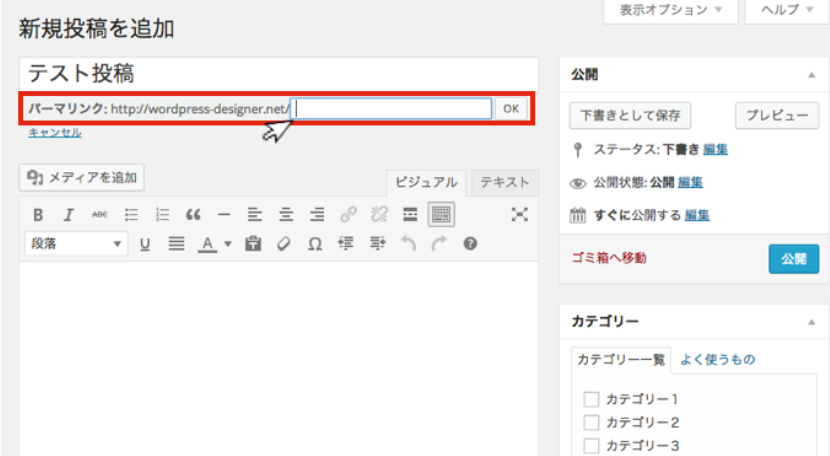
Task: Open the 段落 paragraph format dropdown
Action: pos(76,243)
